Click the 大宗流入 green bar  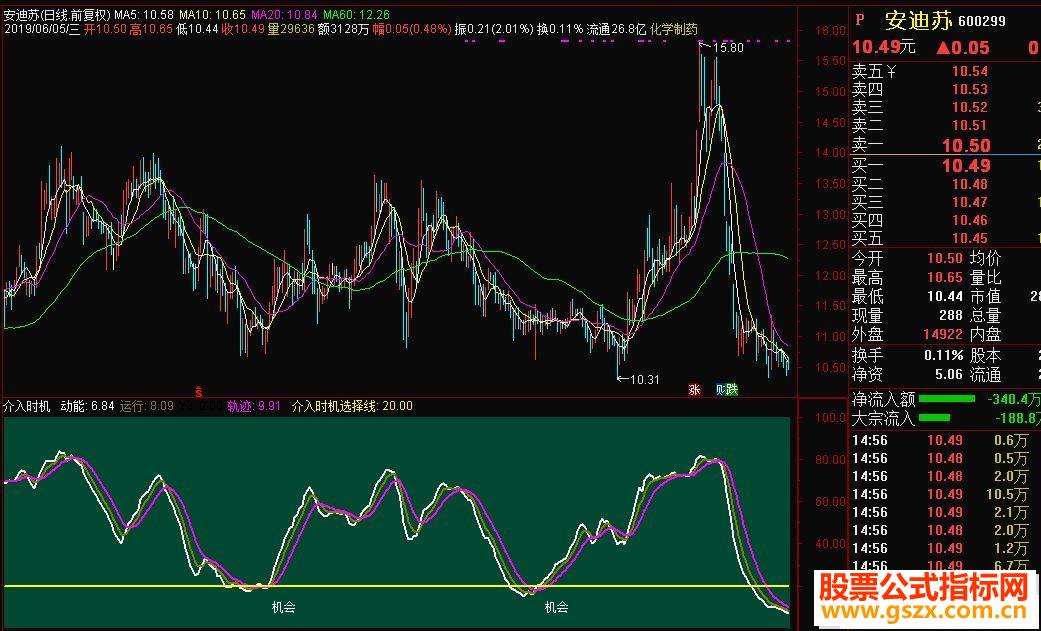(934, 418)
